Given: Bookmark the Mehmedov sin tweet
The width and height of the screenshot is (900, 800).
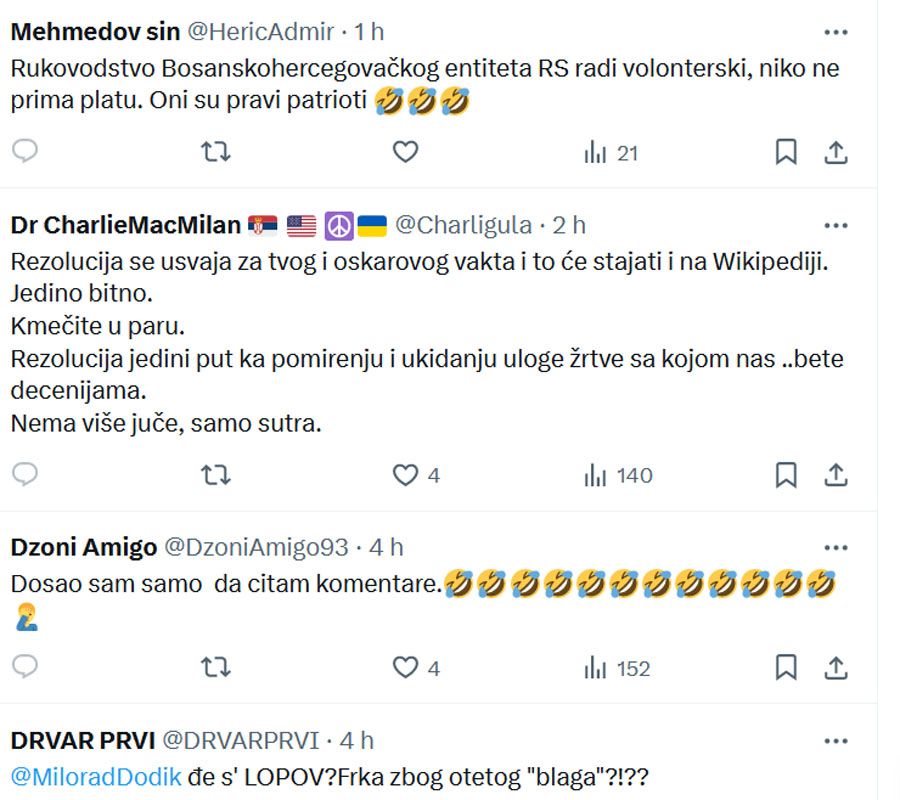Looking at the screenshot, I should point(786,152).
